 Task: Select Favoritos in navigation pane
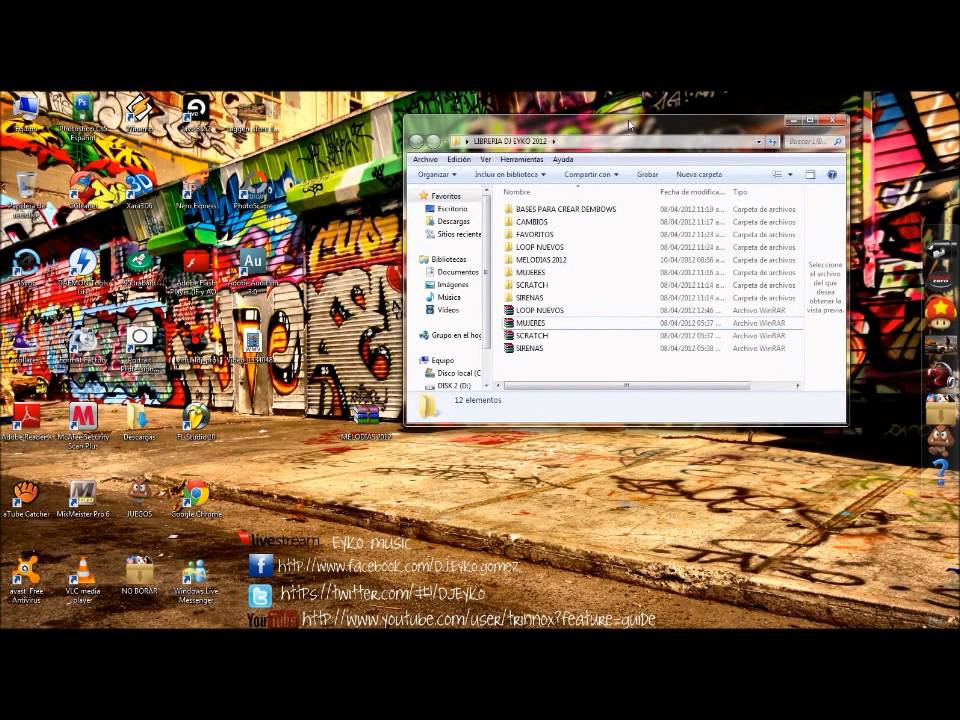click(445, 196)
